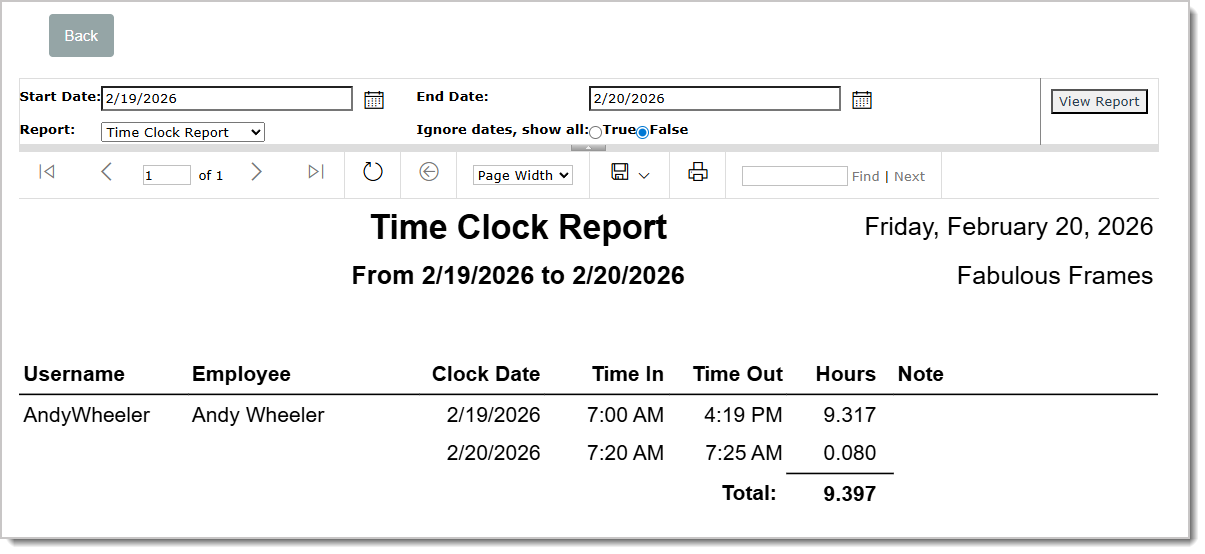Open Start Date calendar picker icon

tap(374, 99)
